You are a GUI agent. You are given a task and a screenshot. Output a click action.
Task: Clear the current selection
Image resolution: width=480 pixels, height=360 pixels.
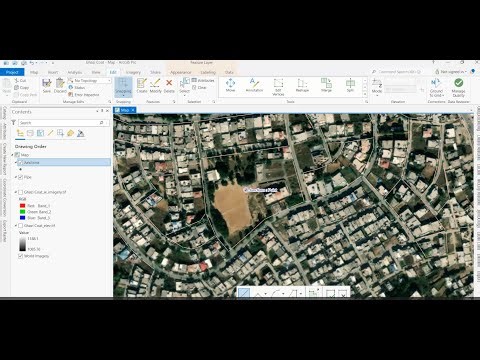tap(199, 87)
